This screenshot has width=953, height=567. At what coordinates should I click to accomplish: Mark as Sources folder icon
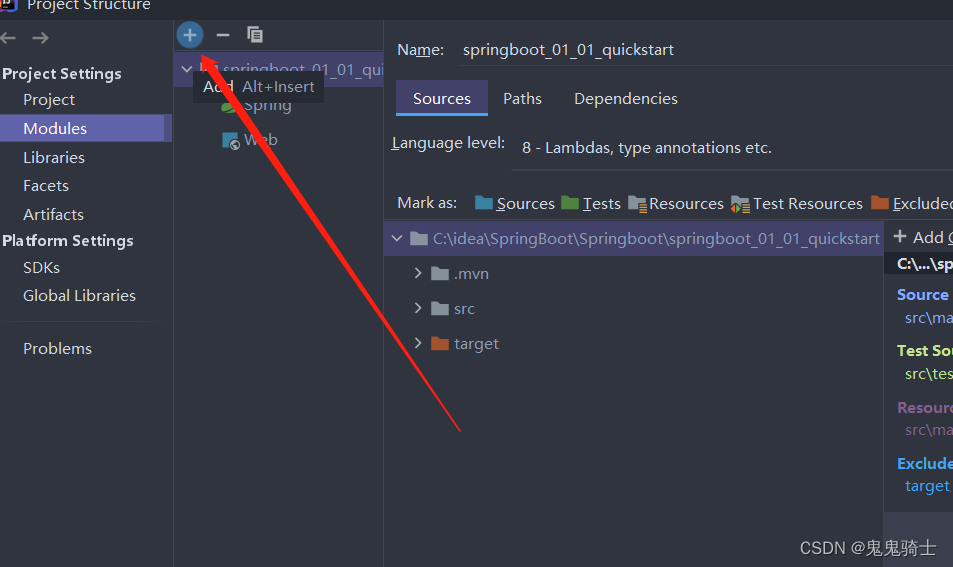pos(484,202)
